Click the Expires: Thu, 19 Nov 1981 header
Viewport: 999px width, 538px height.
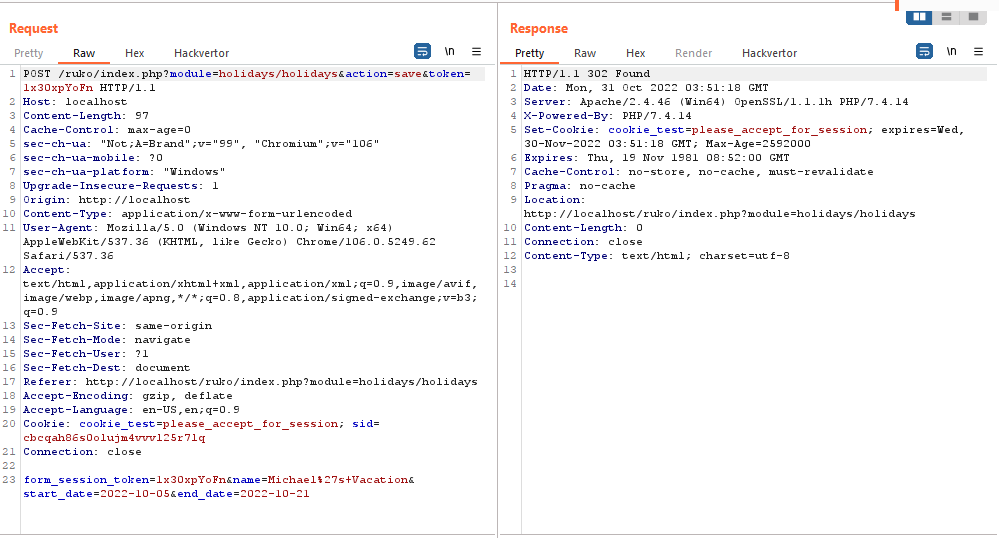point(657,157)
